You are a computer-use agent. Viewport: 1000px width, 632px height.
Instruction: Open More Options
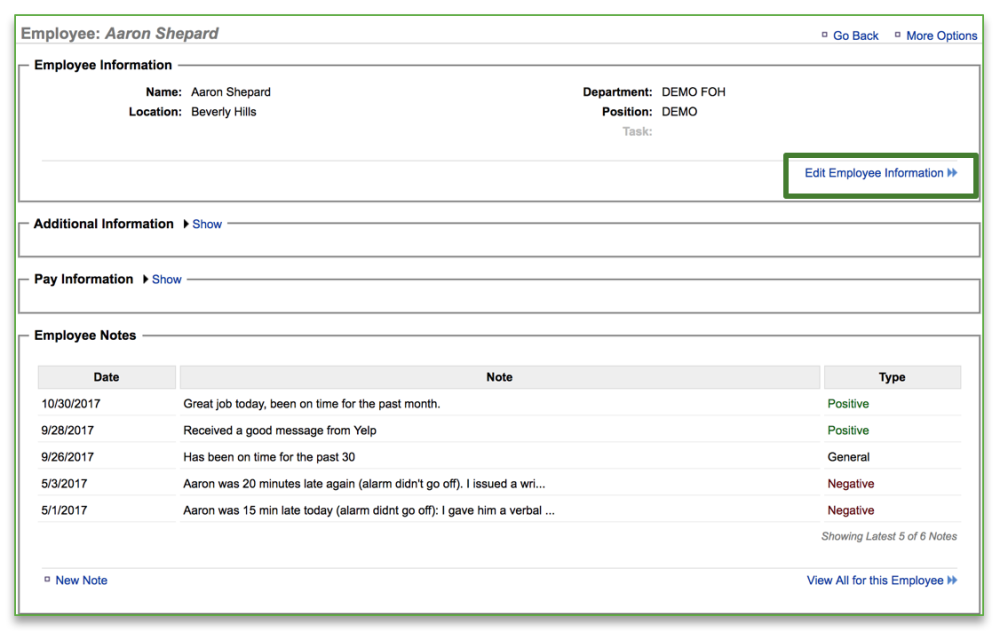[941, 35]
